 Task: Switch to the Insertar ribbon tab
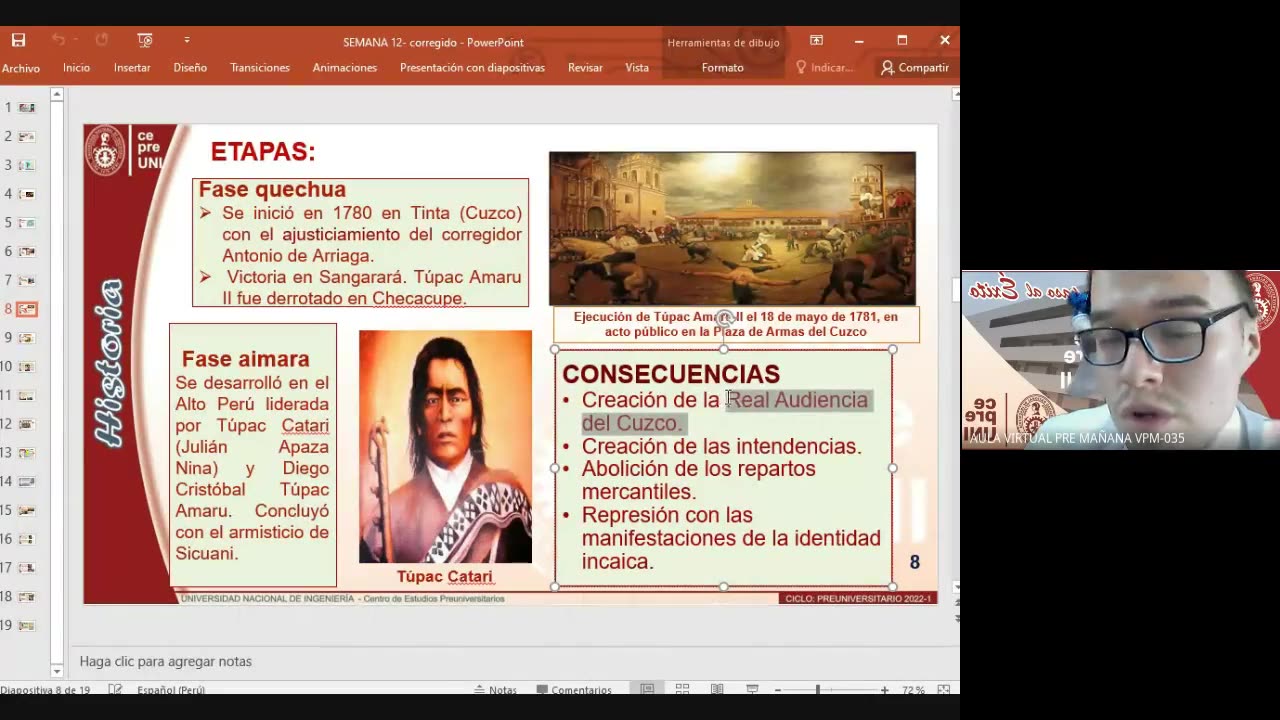[132, 68]
